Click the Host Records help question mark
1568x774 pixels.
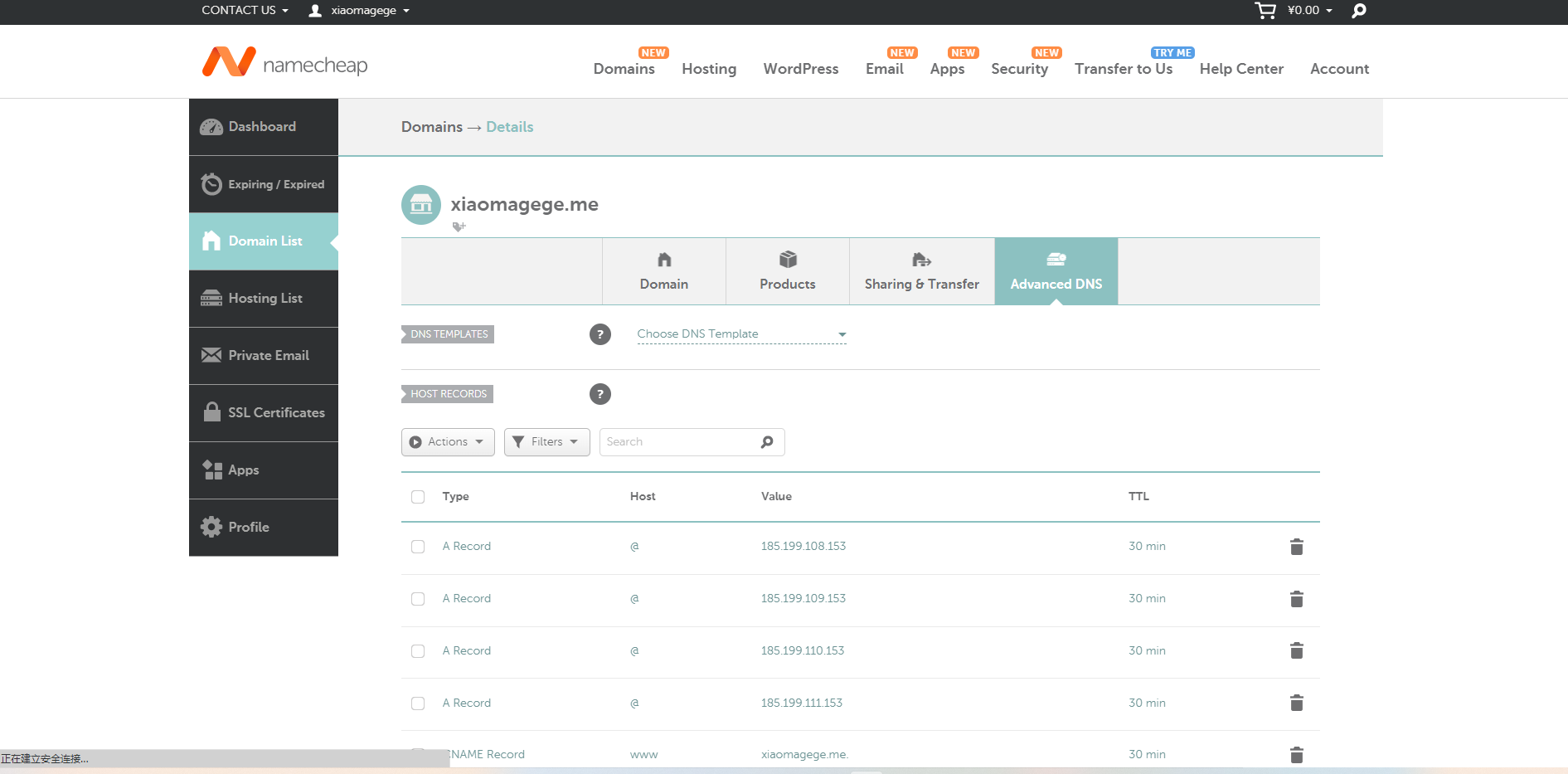pyautogui.click(x=600, y=394)
